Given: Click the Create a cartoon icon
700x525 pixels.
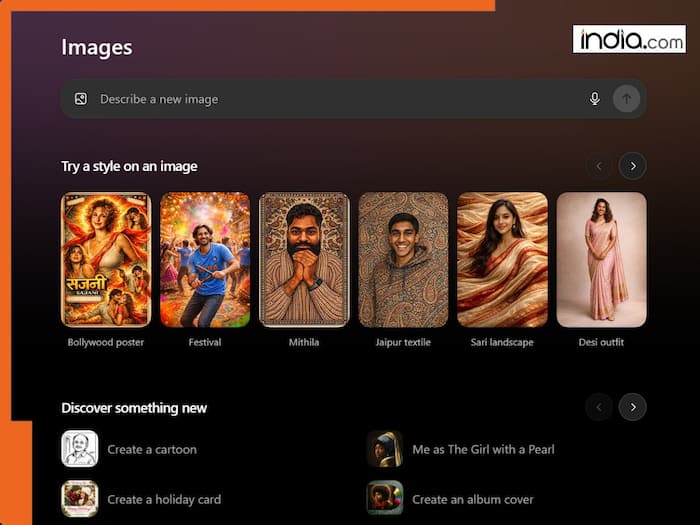Looking at the screenshot, I should 79,449.
